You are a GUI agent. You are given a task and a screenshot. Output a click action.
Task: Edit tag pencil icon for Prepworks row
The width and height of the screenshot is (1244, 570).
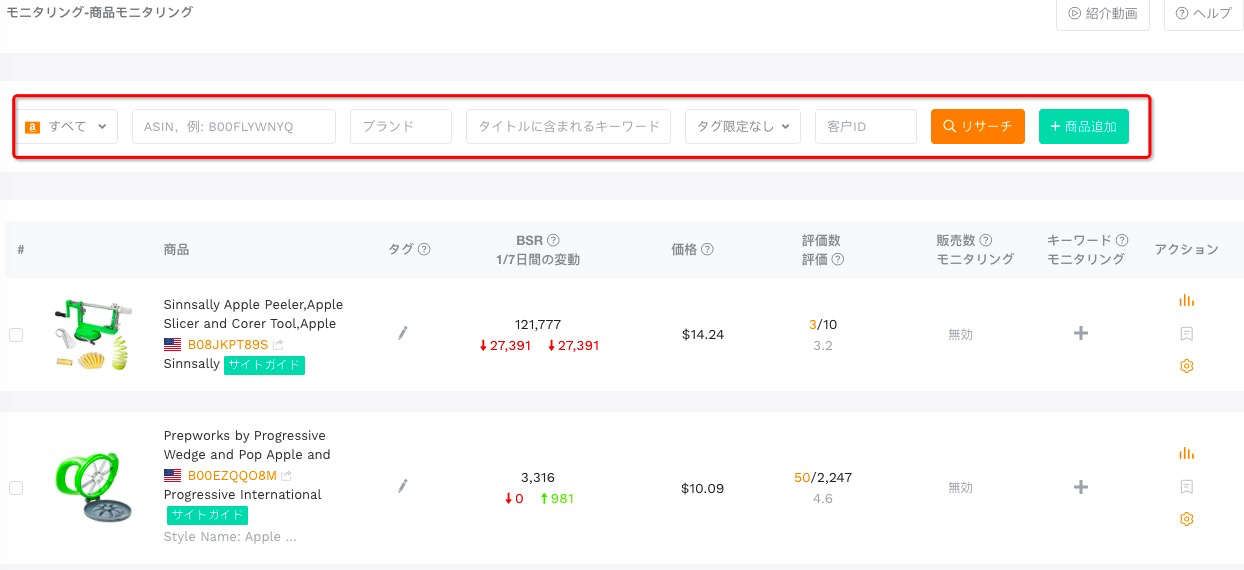click(x=403, y=486)
